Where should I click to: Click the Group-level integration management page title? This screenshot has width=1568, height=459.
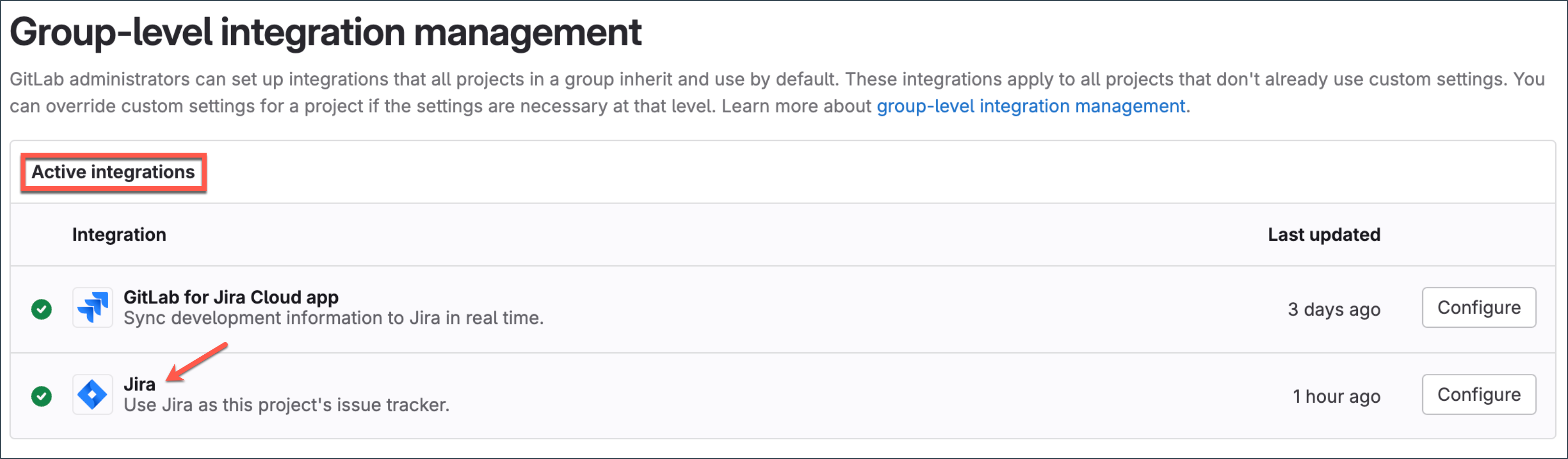pyautogui.click(x=326, y=32)
